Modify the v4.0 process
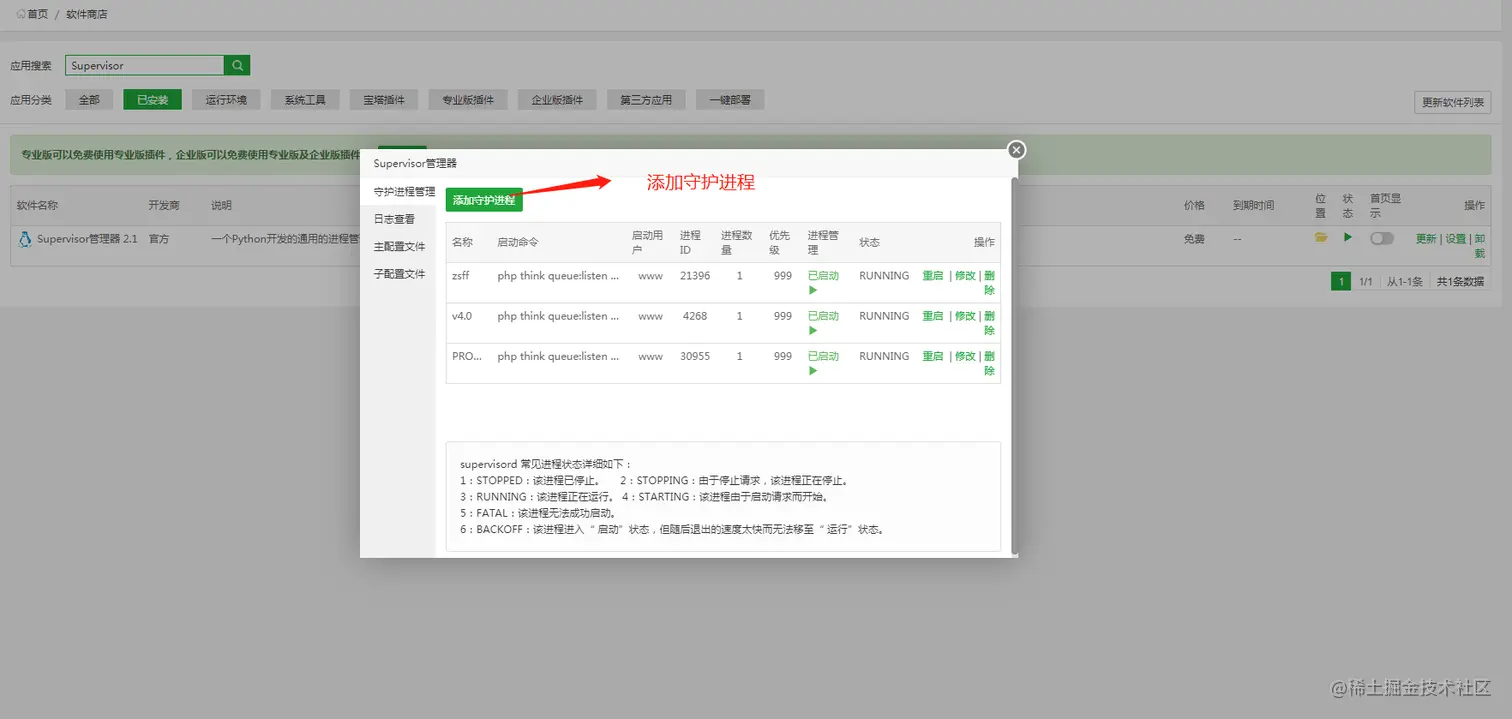Viewport: 1512px width, 719px height. [965, 315]
